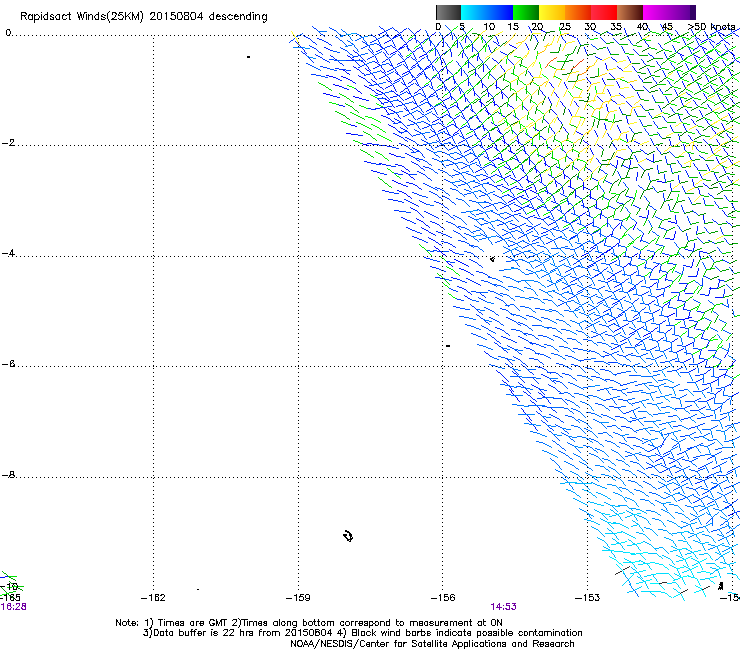The height and width of the screenshot is (650, 740).
Task: Click the purple time stamp '14:53'
Action: pos(504,607)
